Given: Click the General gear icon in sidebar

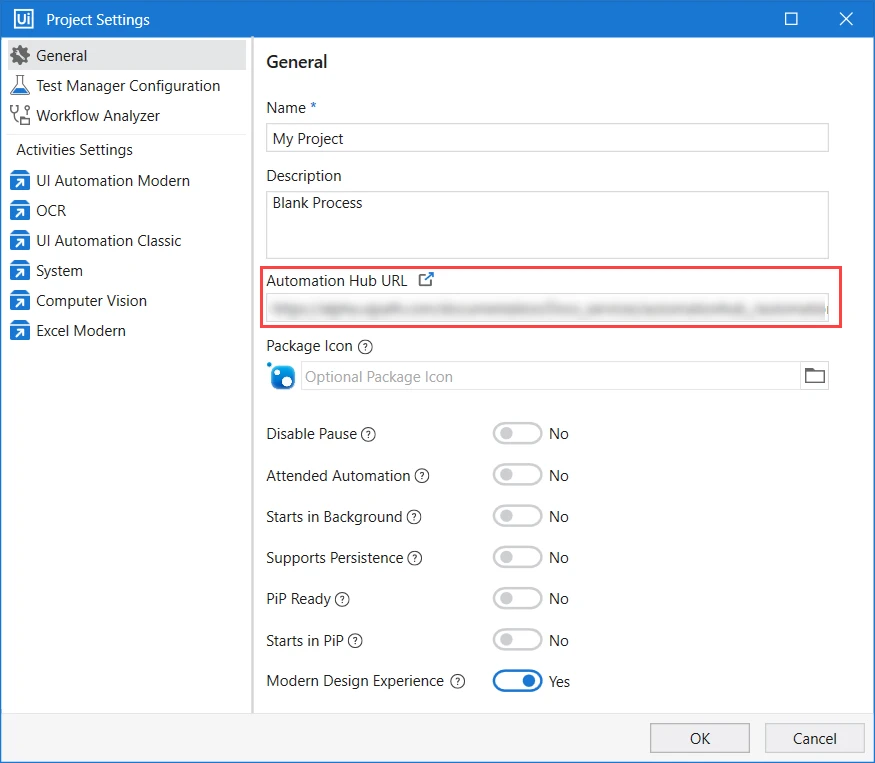Looking at the screenshot, I should tap(20, 55).
